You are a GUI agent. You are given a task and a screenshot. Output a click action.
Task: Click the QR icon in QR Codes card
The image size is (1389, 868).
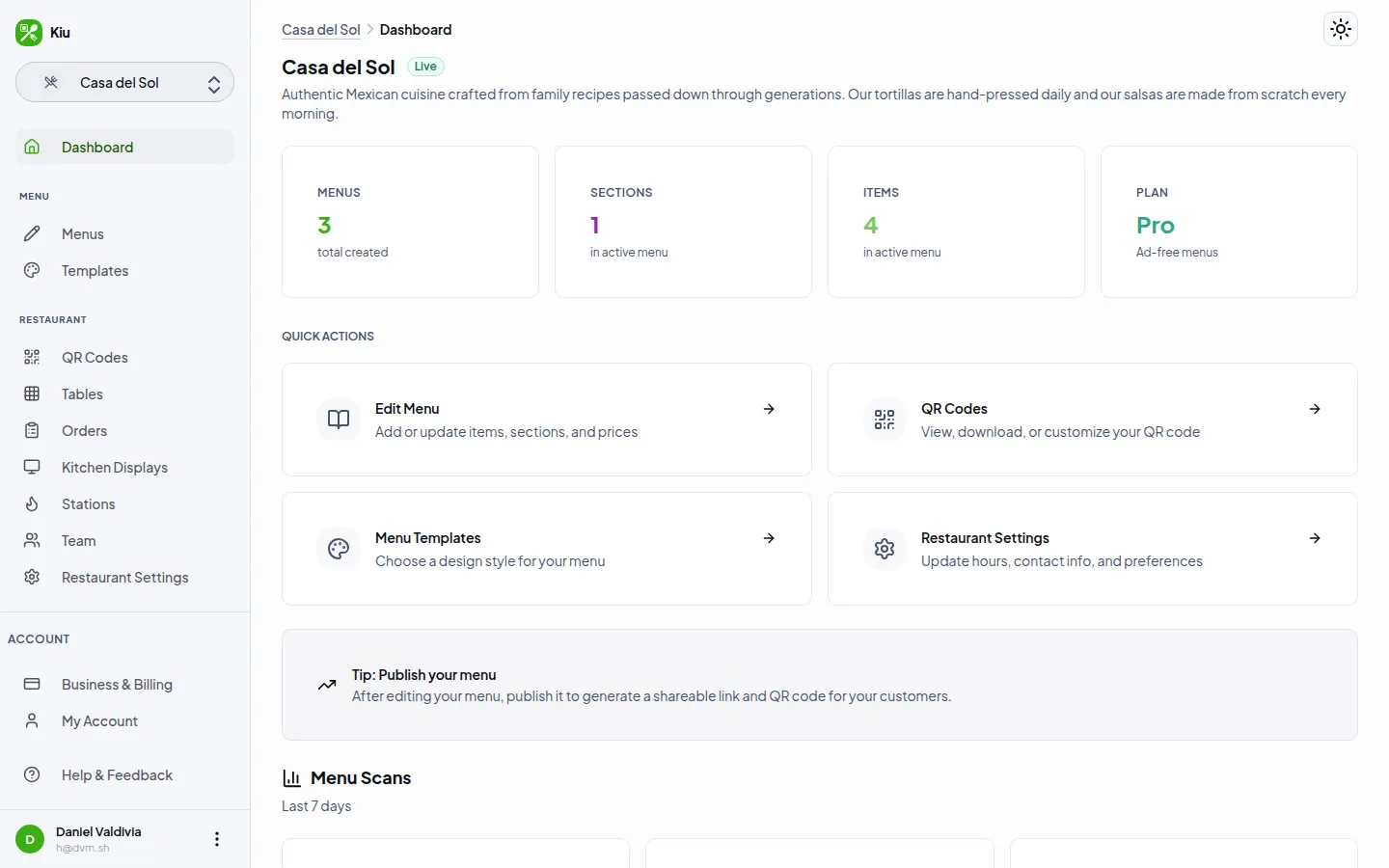[x=885, y=420]
